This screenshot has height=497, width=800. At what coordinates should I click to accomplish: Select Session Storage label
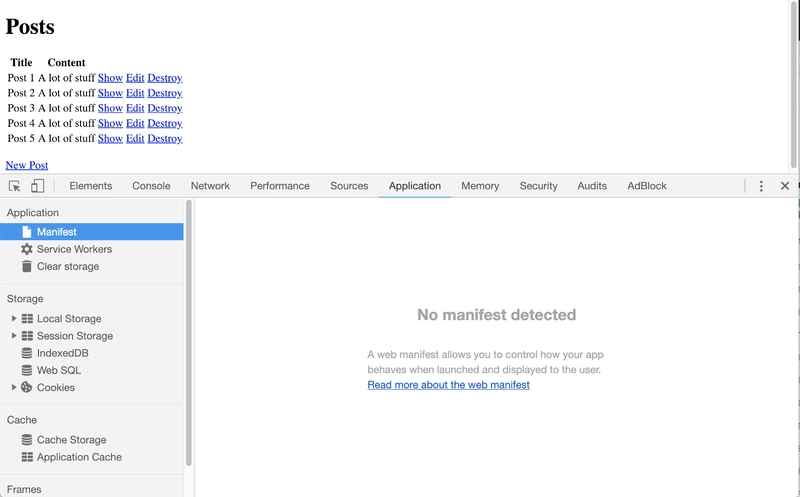pyautogui.click(x=75, y=336)
